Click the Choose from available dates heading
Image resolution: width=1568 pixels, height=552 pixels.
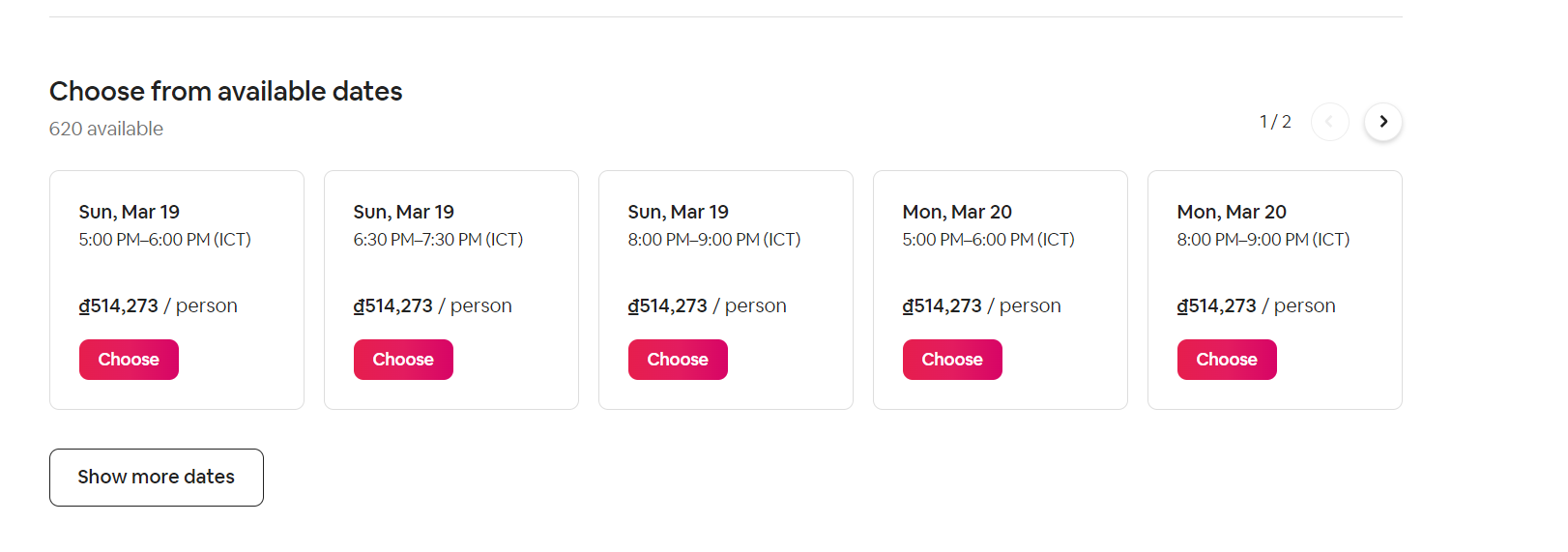(x=226, y=91)
